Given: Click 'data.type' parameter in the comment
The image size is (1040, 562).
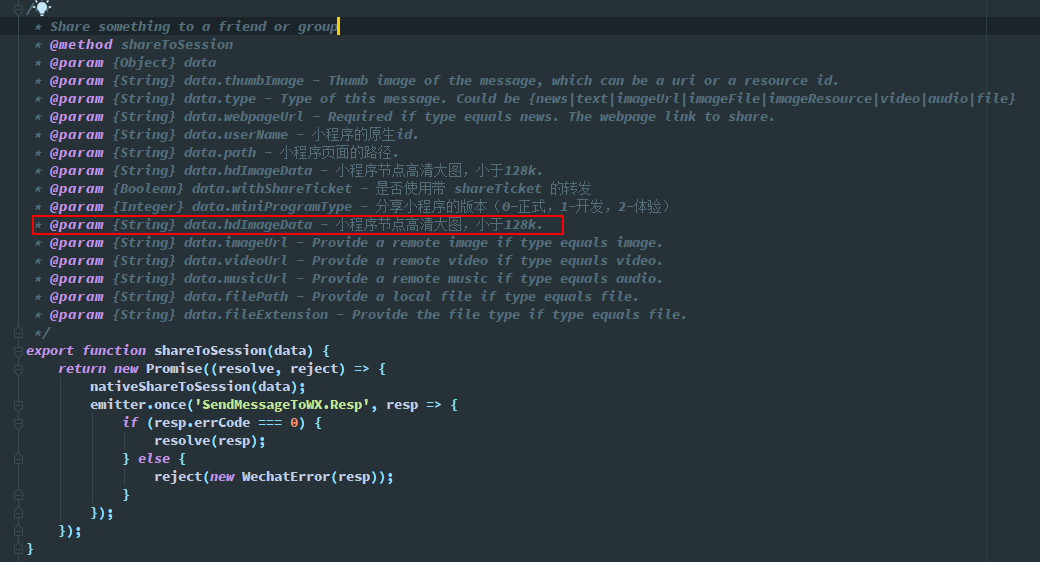Looking at the screenshot, I should click(220, 98).
